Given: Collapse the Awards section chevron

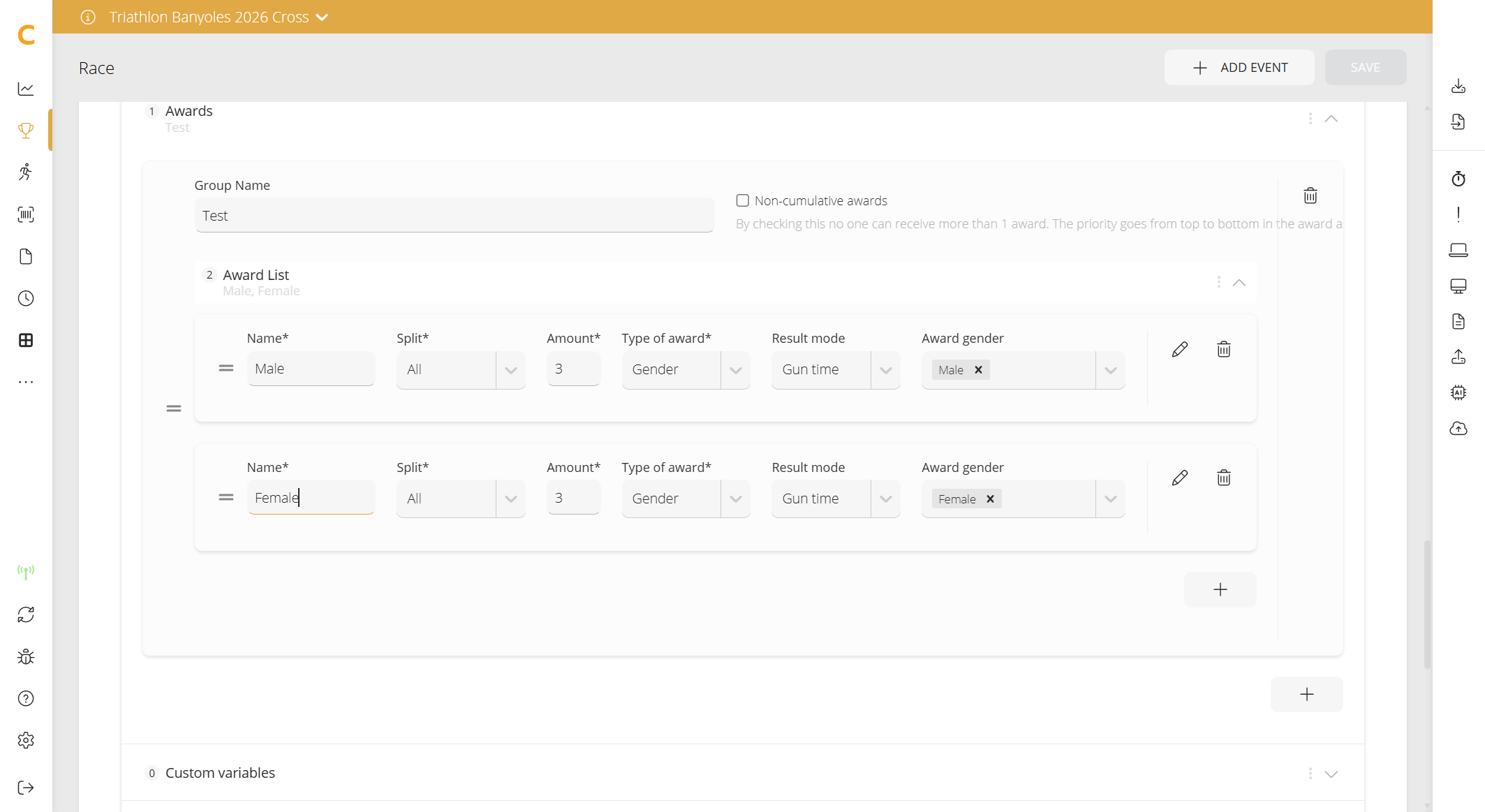Looking at the screenshot, I should pos(1331,119).
